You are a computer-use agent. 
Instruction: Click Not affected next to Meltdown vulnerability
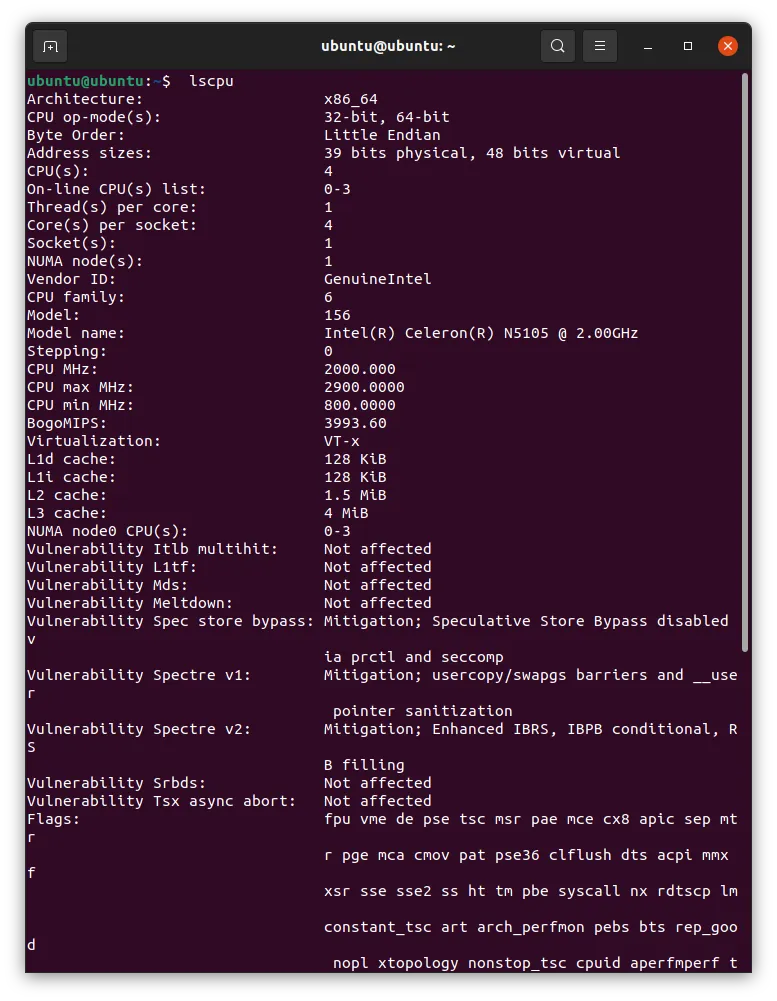point(377,603)
